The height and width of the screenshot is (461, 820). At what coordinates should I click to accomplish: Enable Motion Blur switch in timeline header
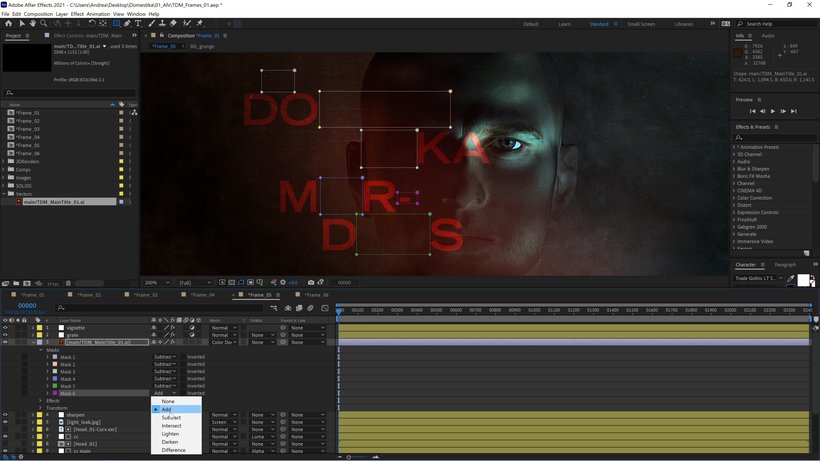click(310, 308)
